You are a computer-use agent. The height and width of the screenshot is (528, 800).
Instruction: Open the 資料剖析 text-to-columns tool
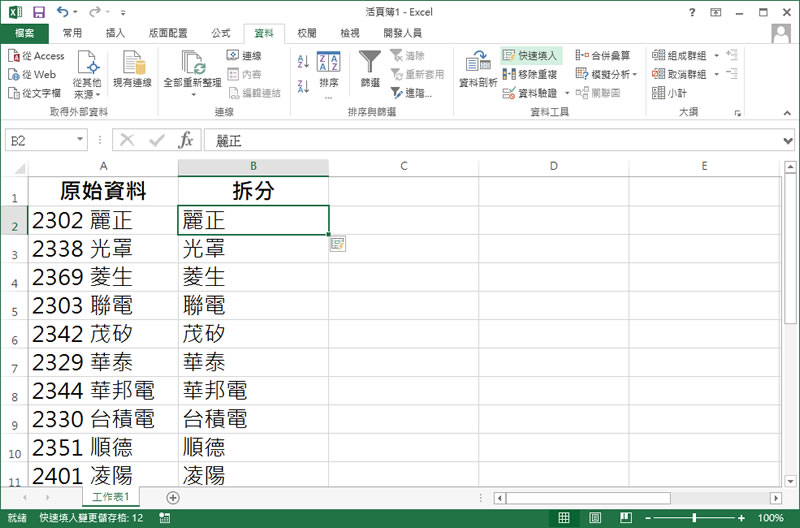coord(477,70)
